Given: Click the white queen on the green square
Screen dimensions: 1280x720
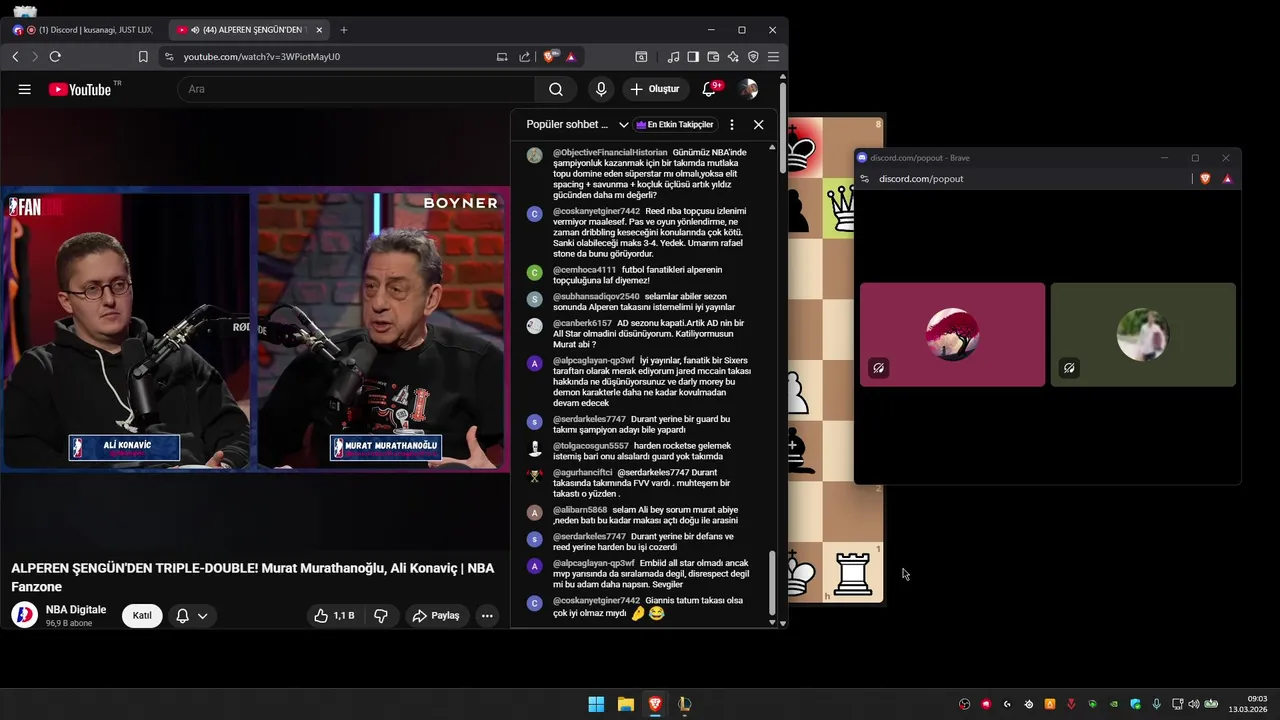Looking at the screenshot, I should click(x=843, y=208).
